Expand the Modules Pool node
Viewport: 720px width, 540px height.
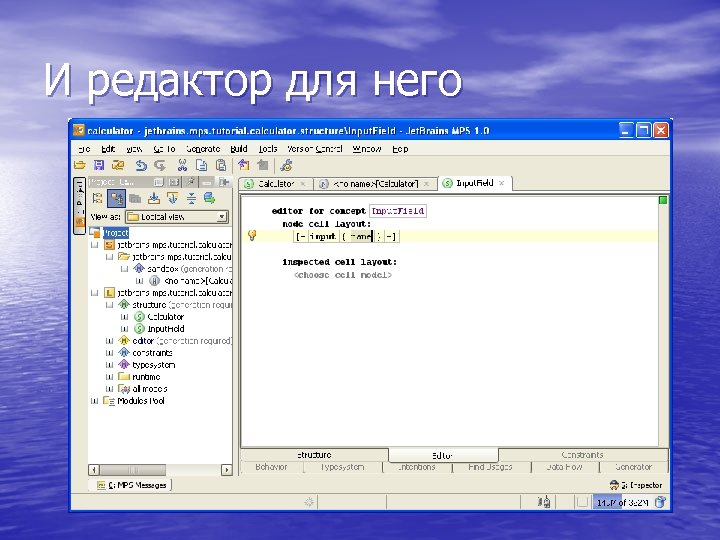95,401
